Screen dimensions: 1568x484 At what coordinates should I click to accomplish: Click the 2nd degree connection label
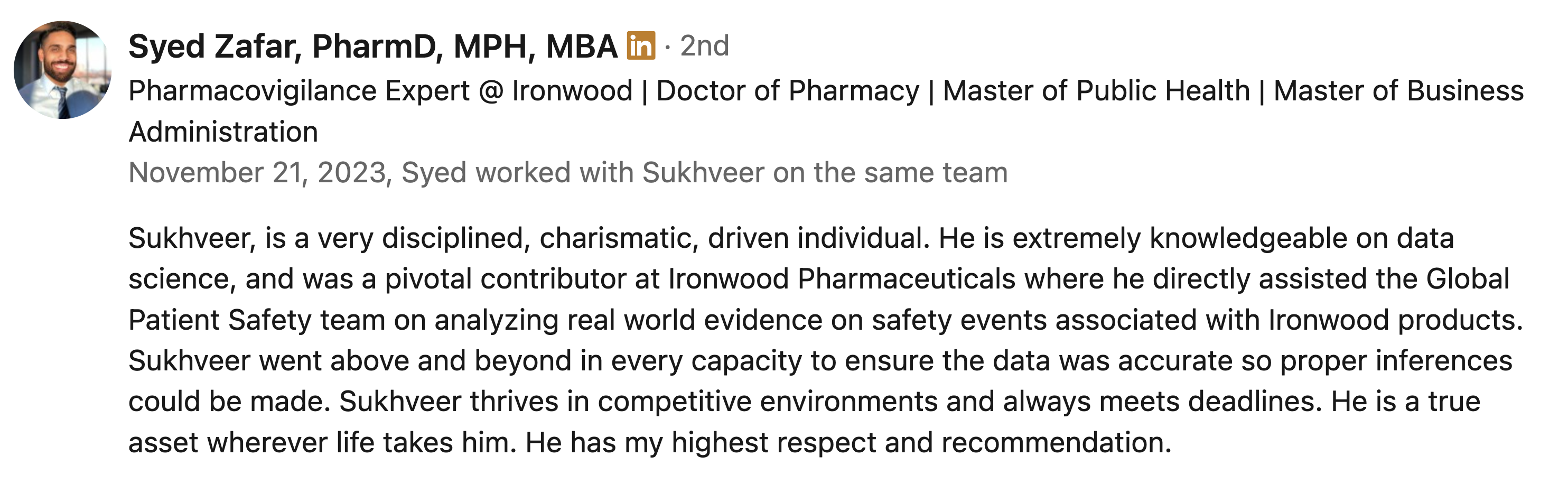coord(704,45)
